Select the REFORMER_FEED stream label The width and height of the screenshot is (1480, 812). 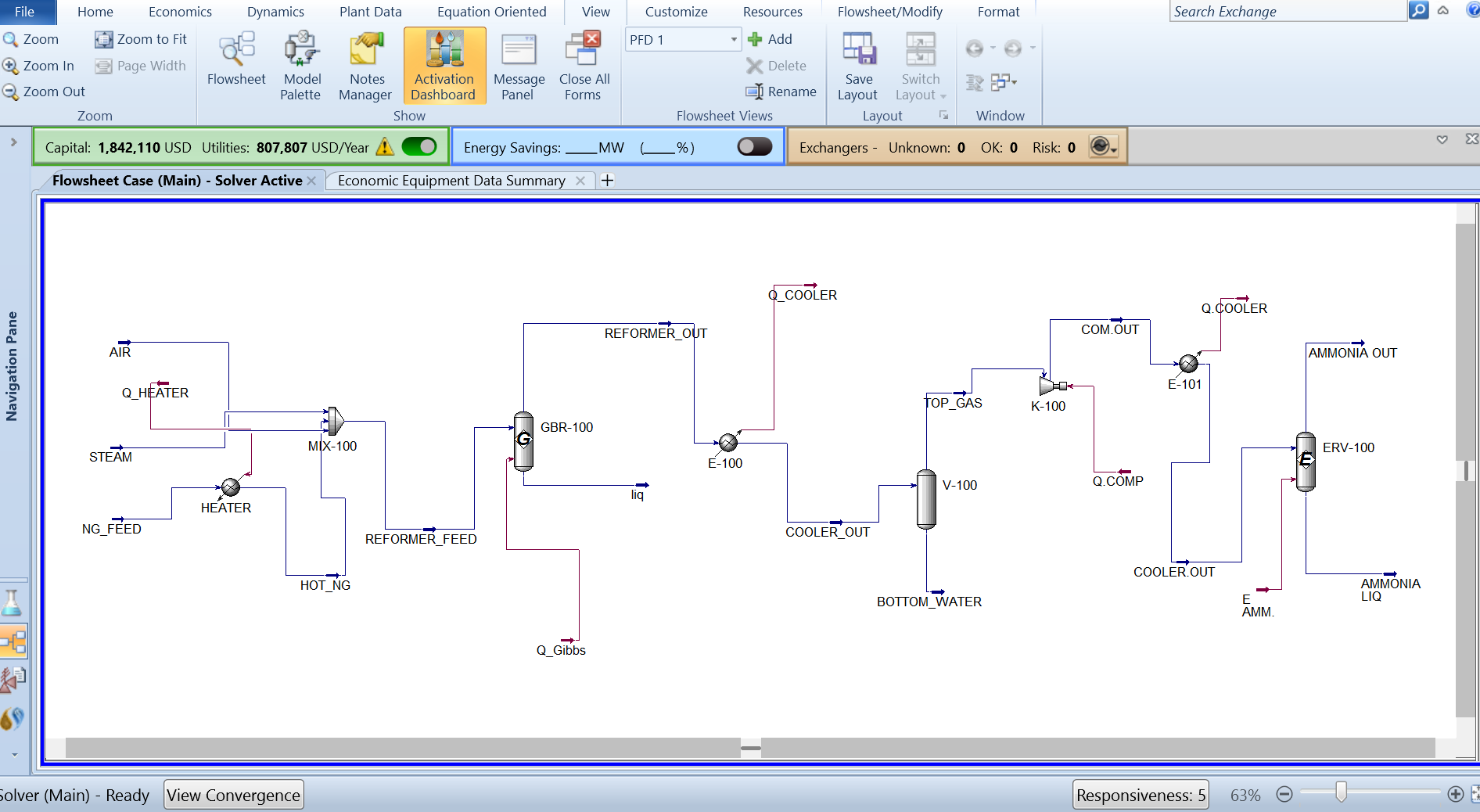[421, 539]
